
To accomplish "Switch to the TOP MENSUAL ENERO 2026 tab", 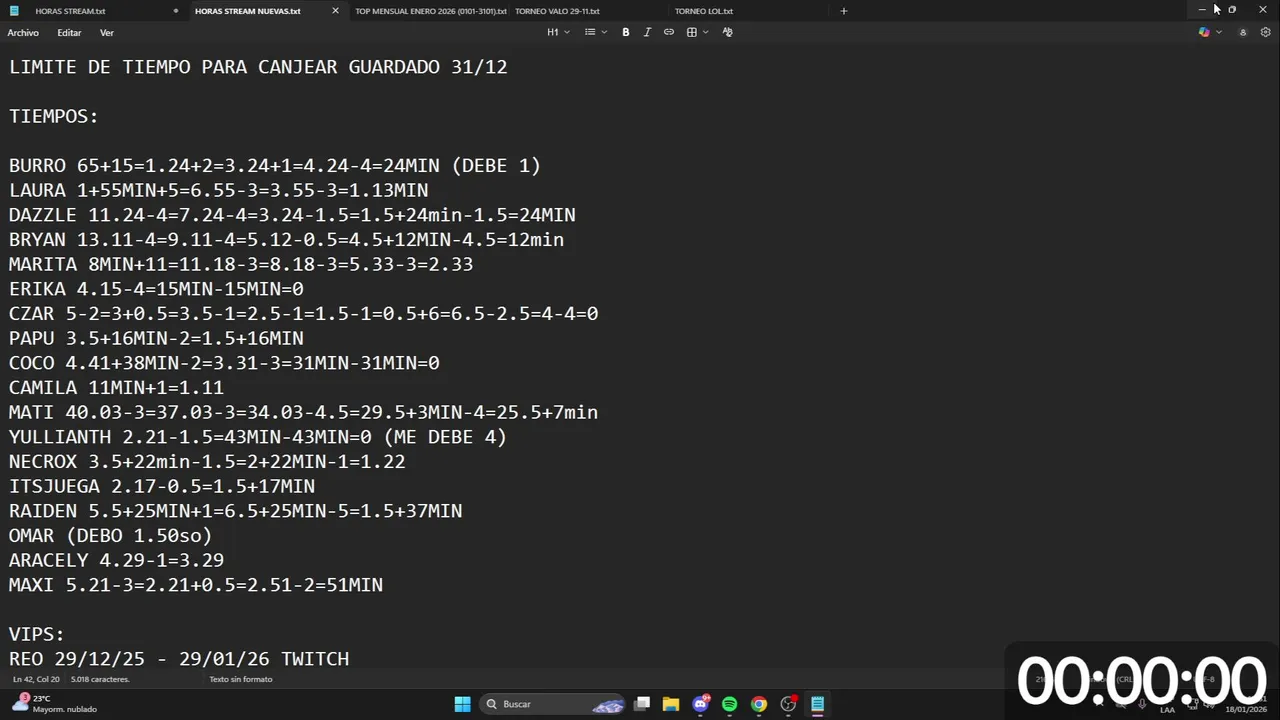I will click(x=431, y=11).
